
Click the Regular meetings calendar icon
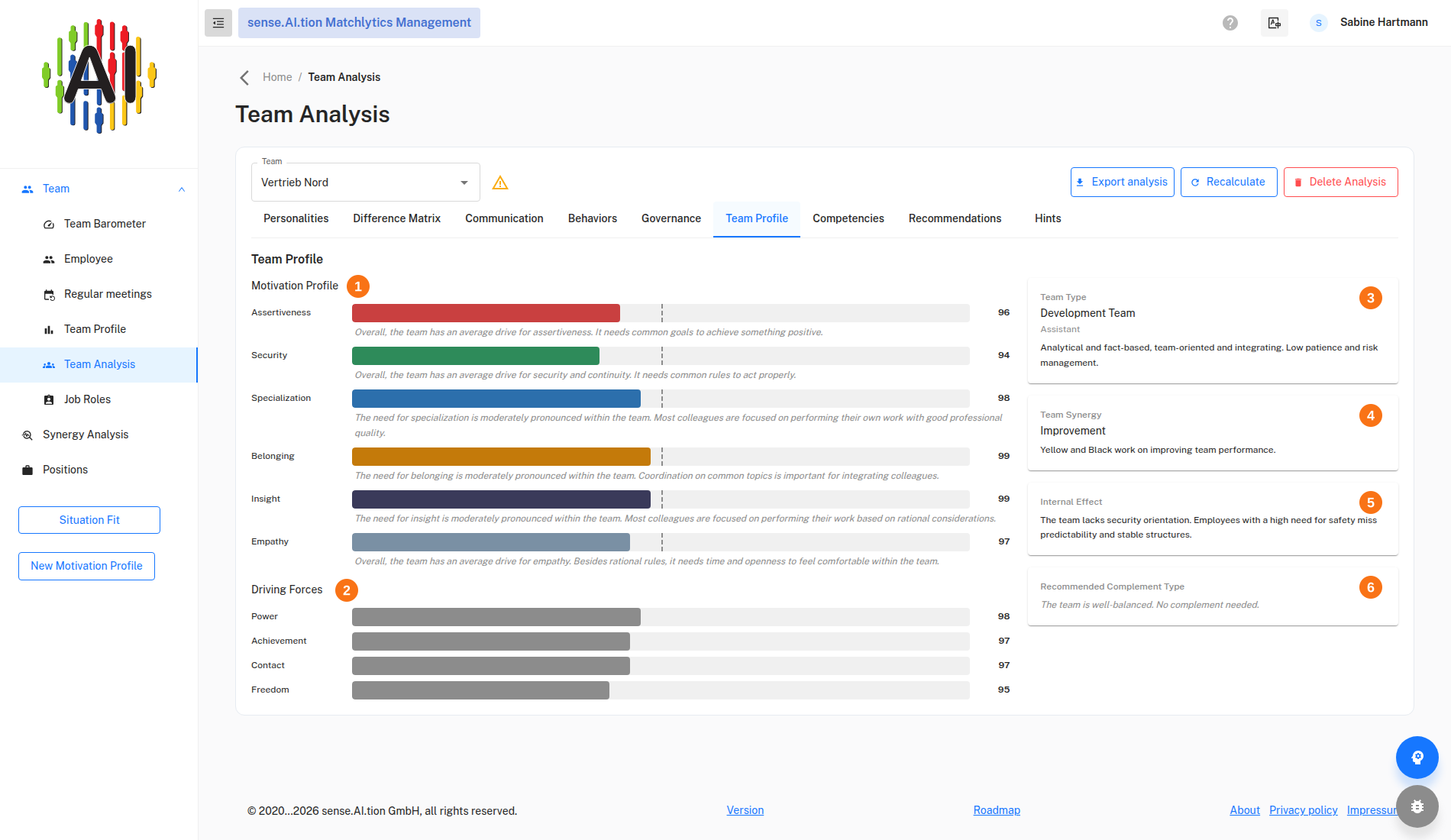[49, 295]
